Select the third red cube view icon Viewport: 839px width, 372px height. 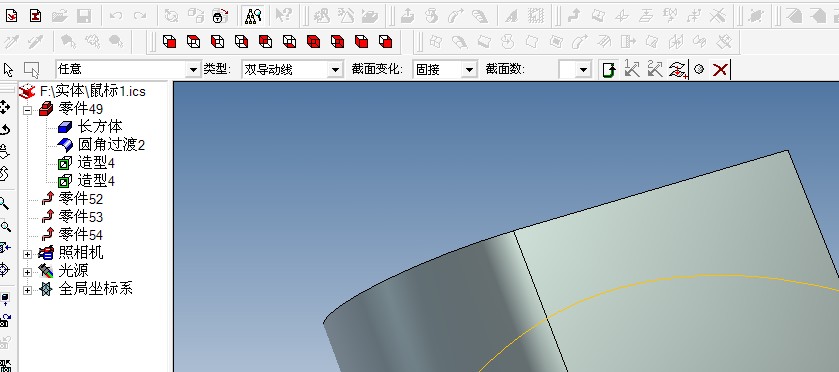pyautogui.click(x=217, y=41)
